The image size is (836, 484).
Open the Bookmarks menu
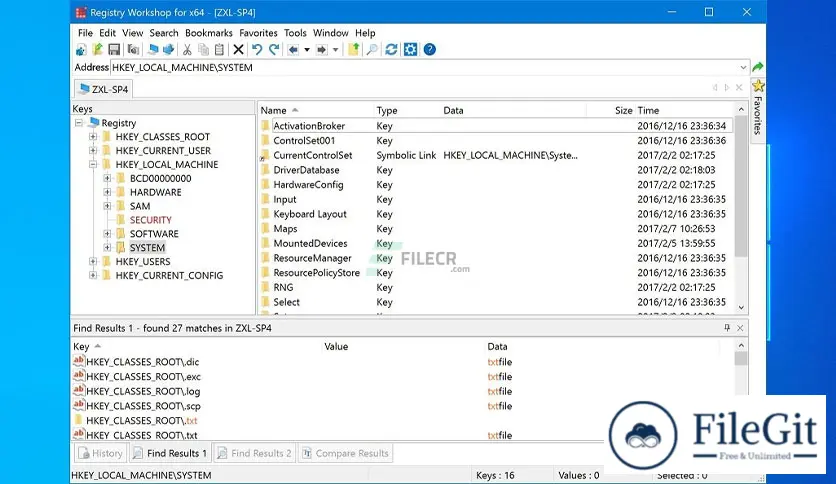tap(208, 33)
